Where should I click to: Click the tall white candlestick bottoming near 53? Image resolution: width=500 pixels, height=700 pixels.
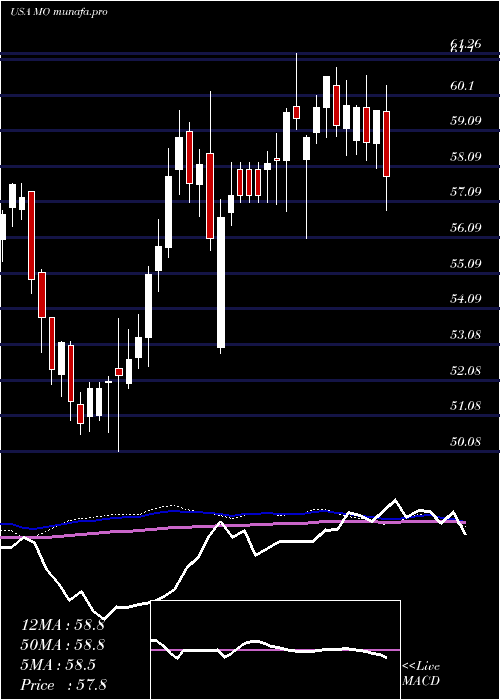point(221,282)
